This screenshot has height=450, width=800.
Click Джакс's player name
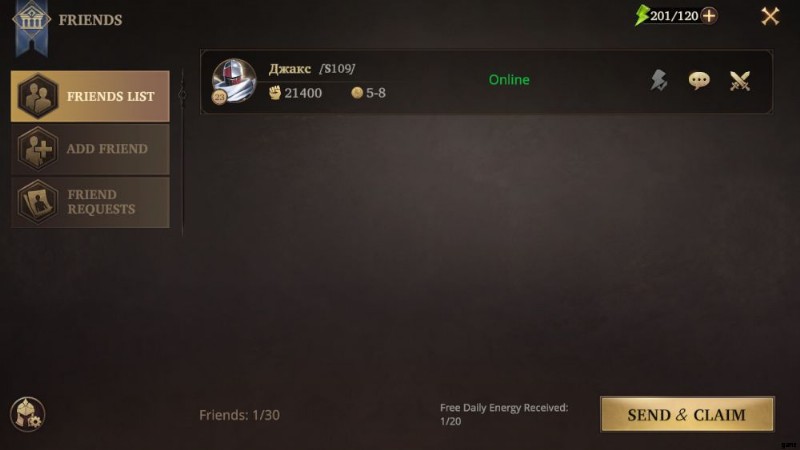pyautogui.click(x=290, y=68)
